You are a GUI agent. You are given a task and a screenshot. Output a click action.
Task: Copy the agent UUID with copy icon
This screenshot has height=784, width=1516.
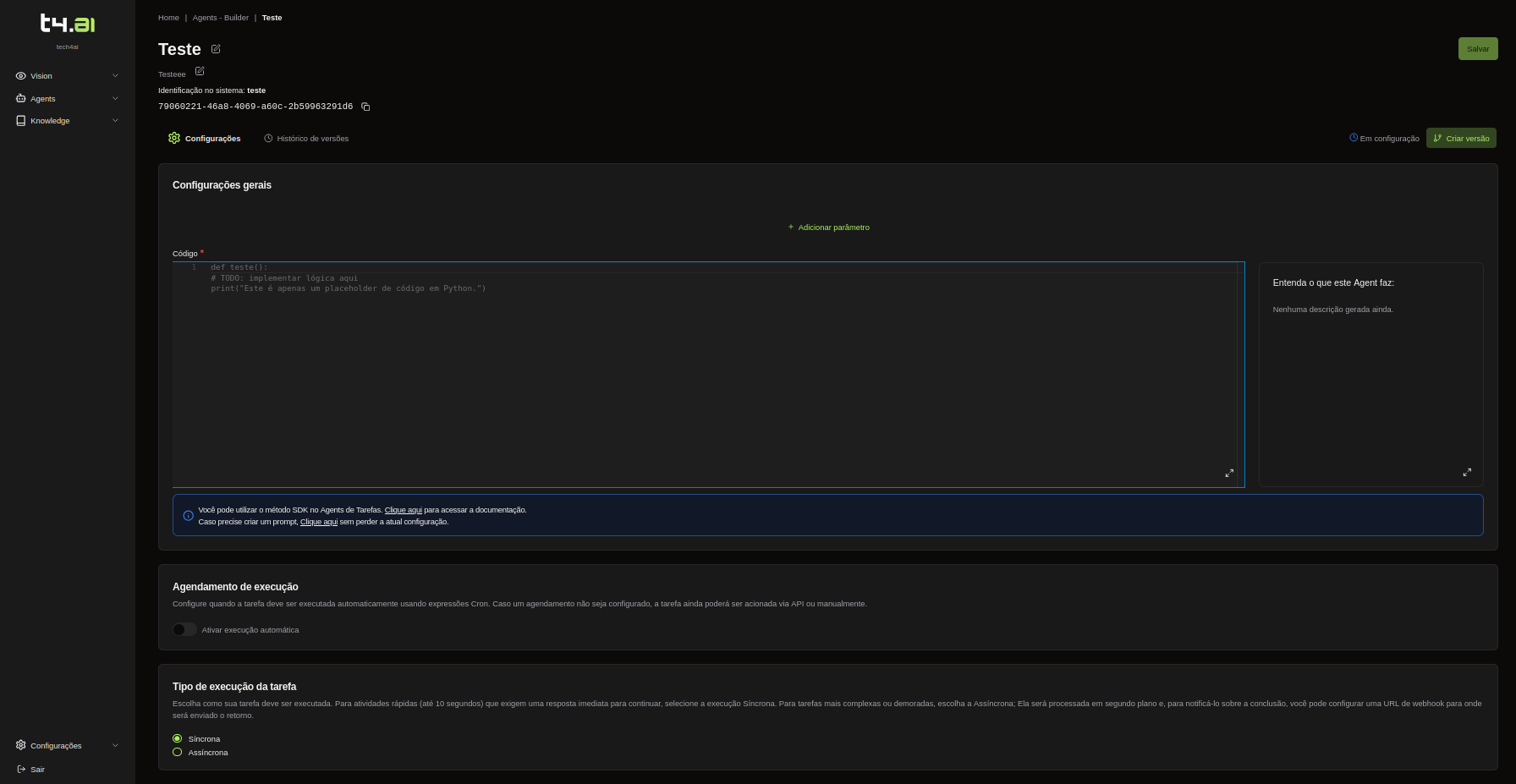coord(365,107)
